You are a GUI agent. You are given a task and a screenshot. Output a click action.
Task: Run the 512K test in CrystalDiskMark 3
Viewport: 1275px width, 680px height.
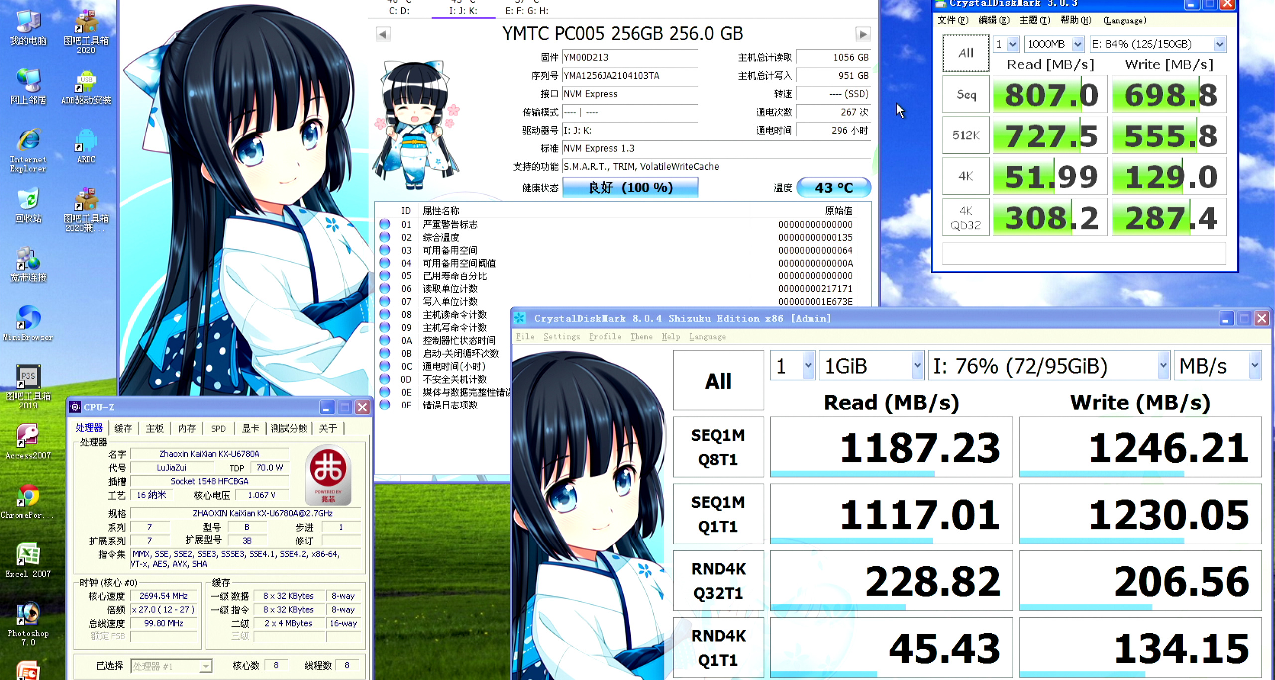pyautogui.click(x=966, y=135)
